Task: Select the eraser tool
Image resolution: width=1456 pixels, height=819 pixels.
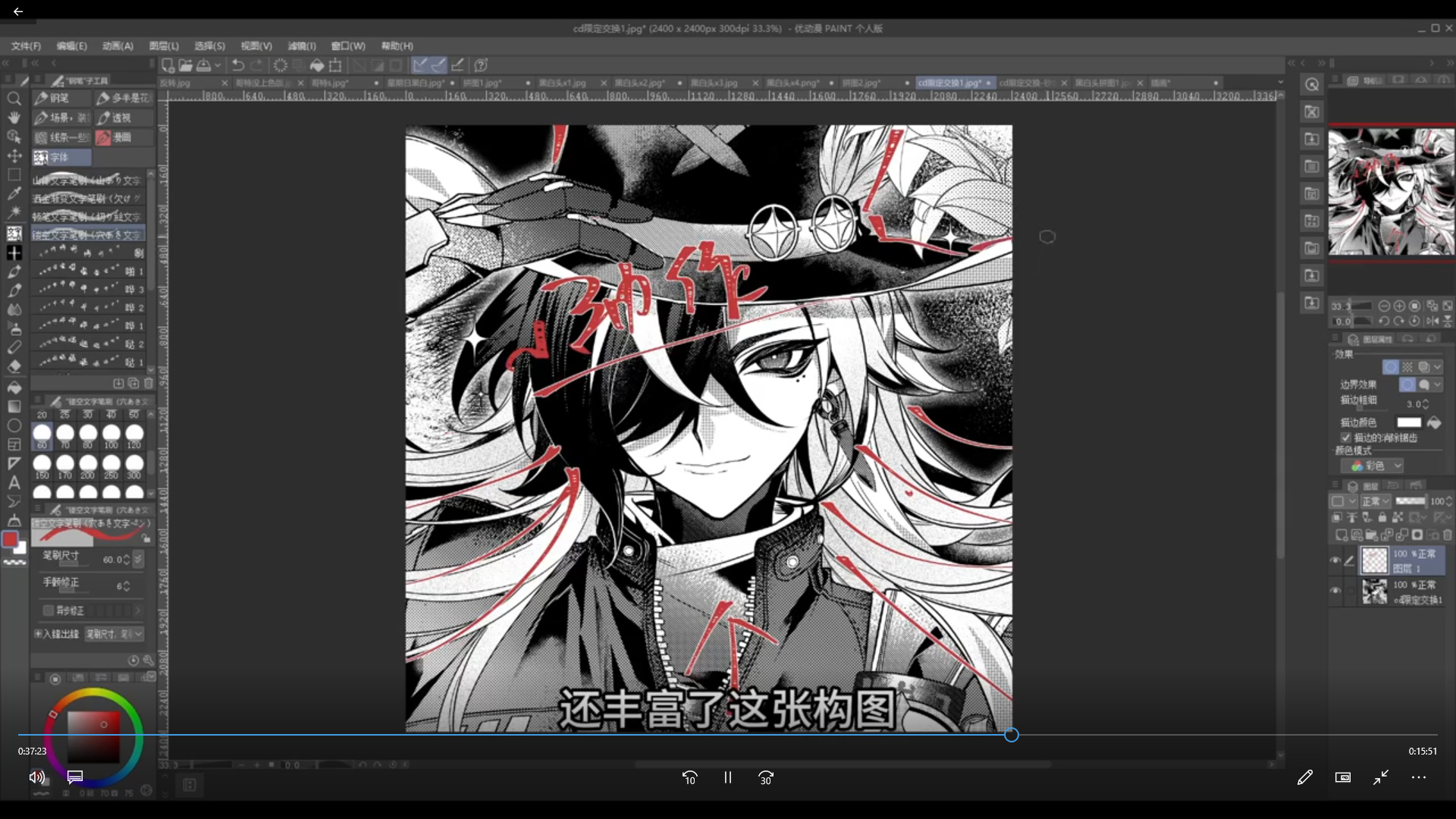Action: tap(14, 366)
